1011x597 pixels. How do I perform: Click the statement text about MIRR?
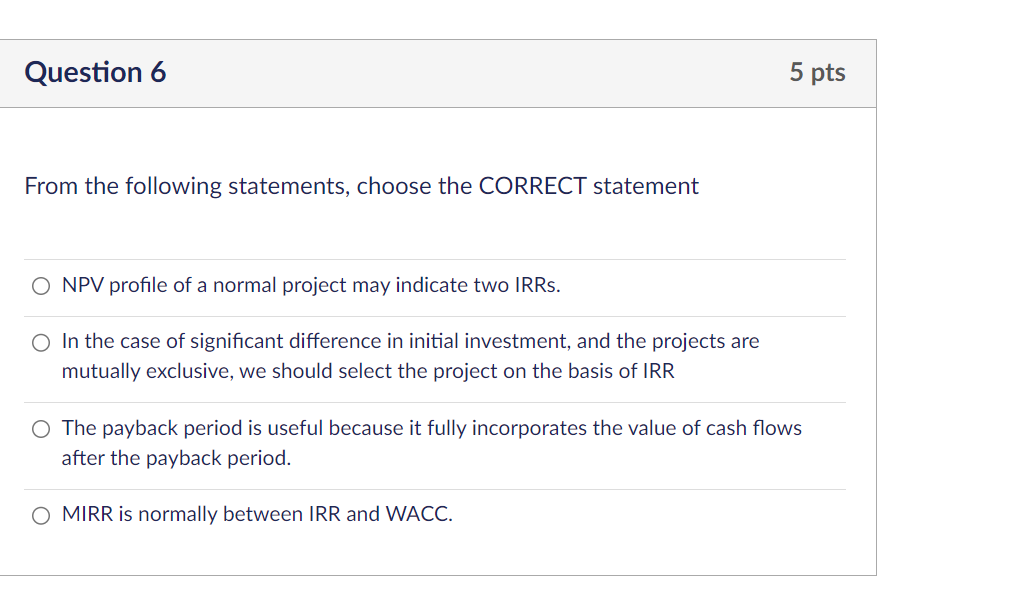[x=256, y=514]
